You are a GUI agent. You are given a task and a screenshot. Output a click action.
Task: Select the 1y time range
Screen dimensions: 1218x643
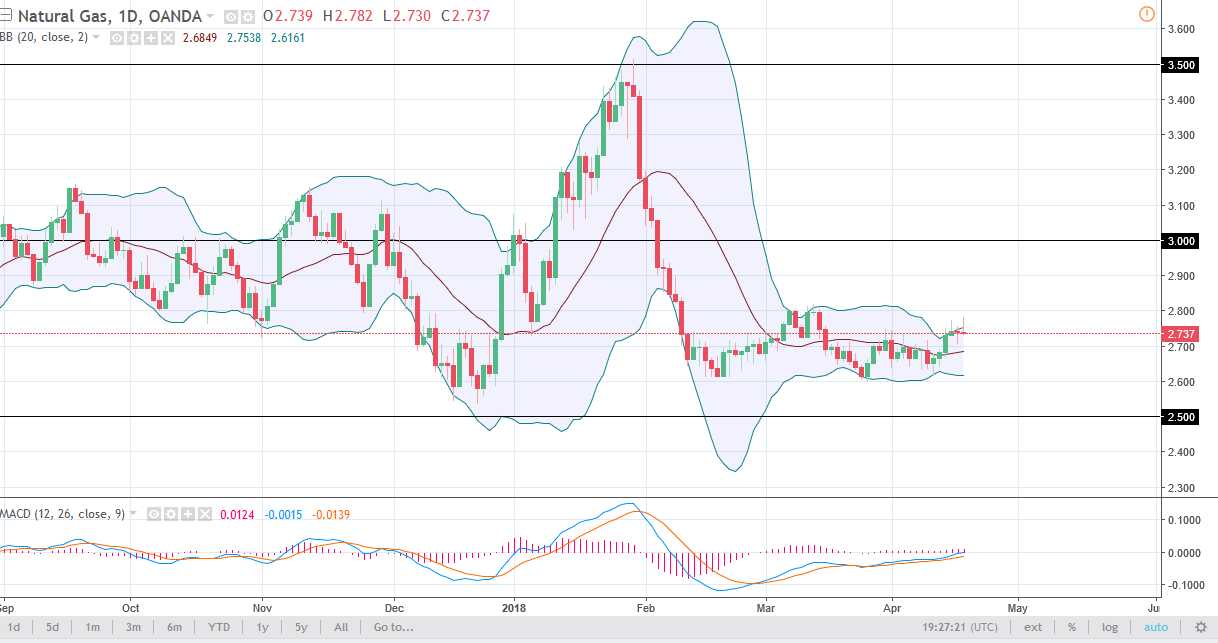pos(263,627)
